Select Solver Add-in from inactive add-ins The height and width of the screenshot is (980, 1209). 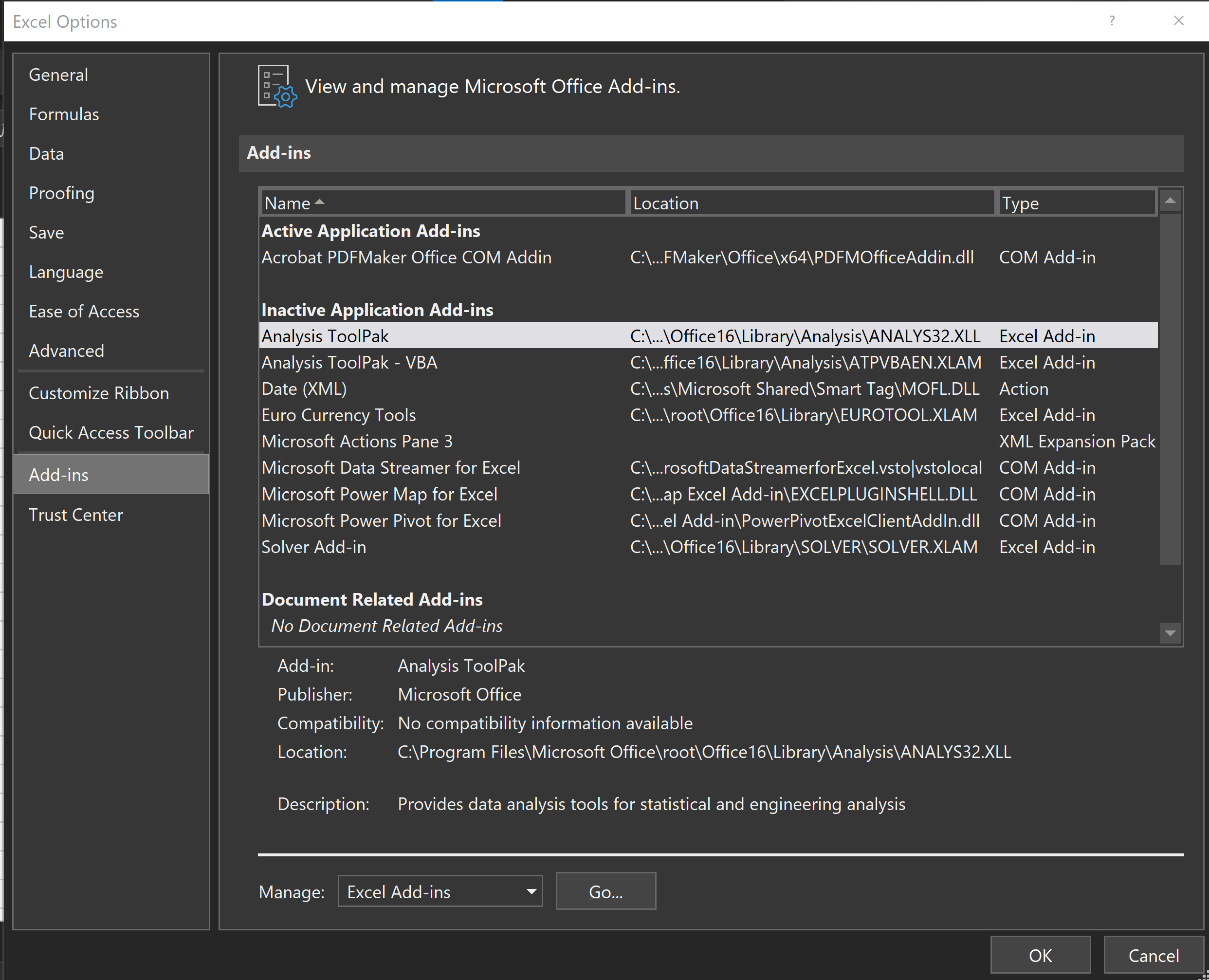point(312,547)
